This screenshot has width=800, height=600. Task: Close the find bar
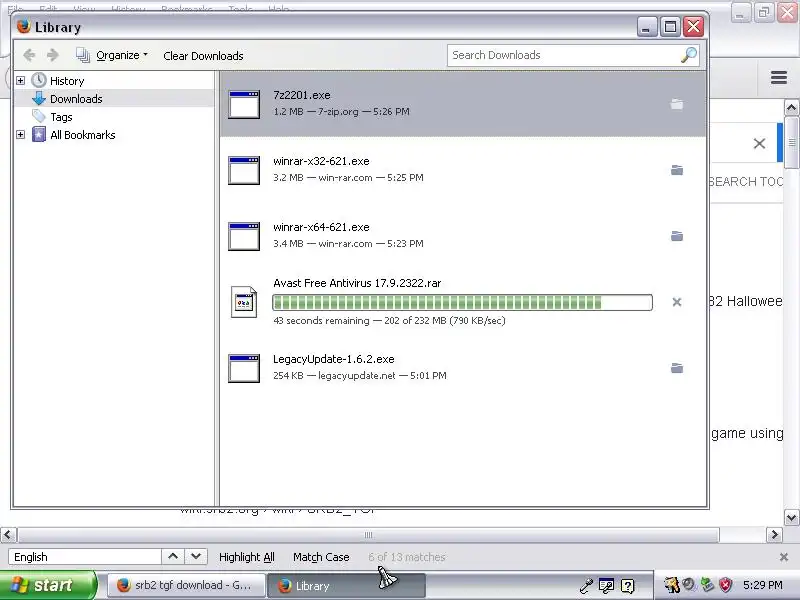(x=784, y=557)
